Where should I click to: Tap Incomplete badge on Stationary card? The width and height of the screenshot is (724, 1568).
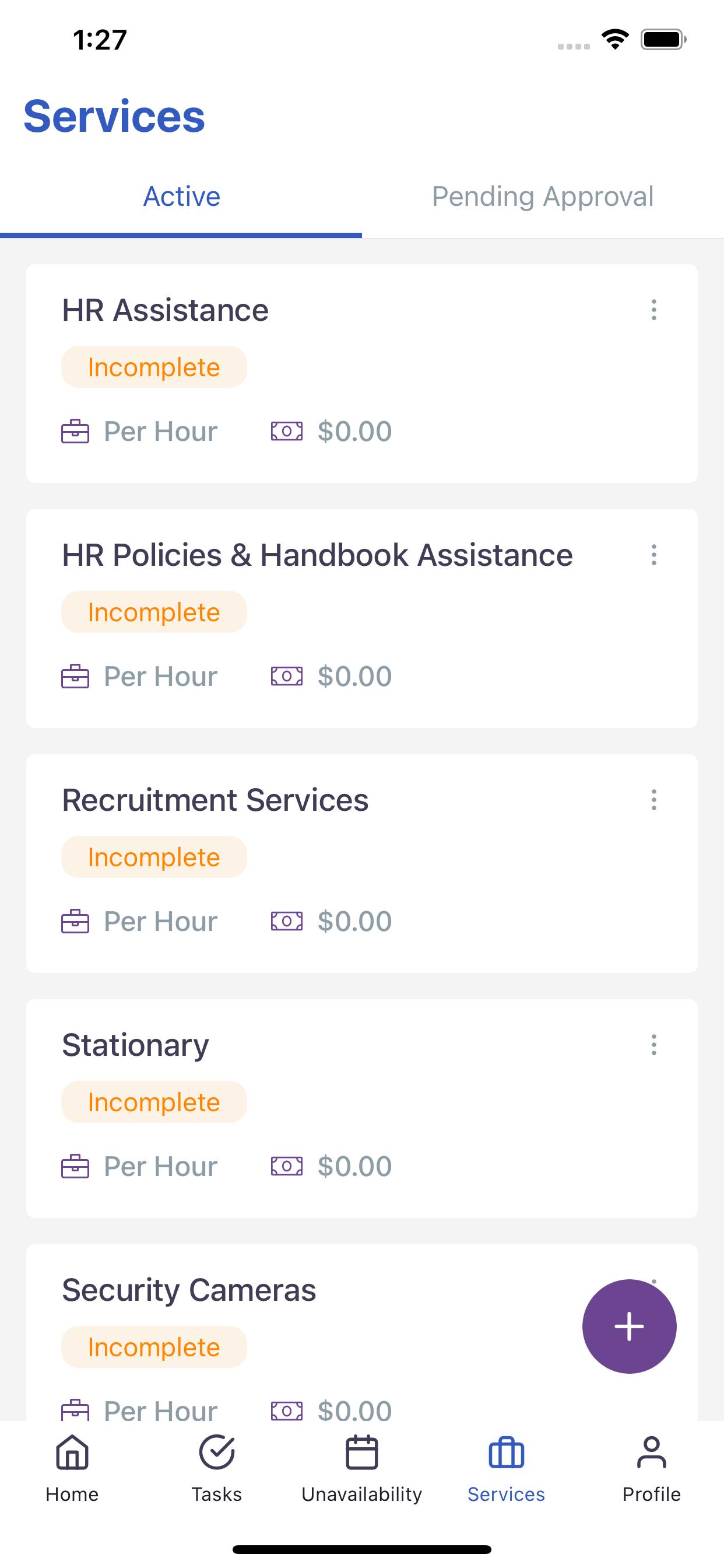coord(154,1102)
